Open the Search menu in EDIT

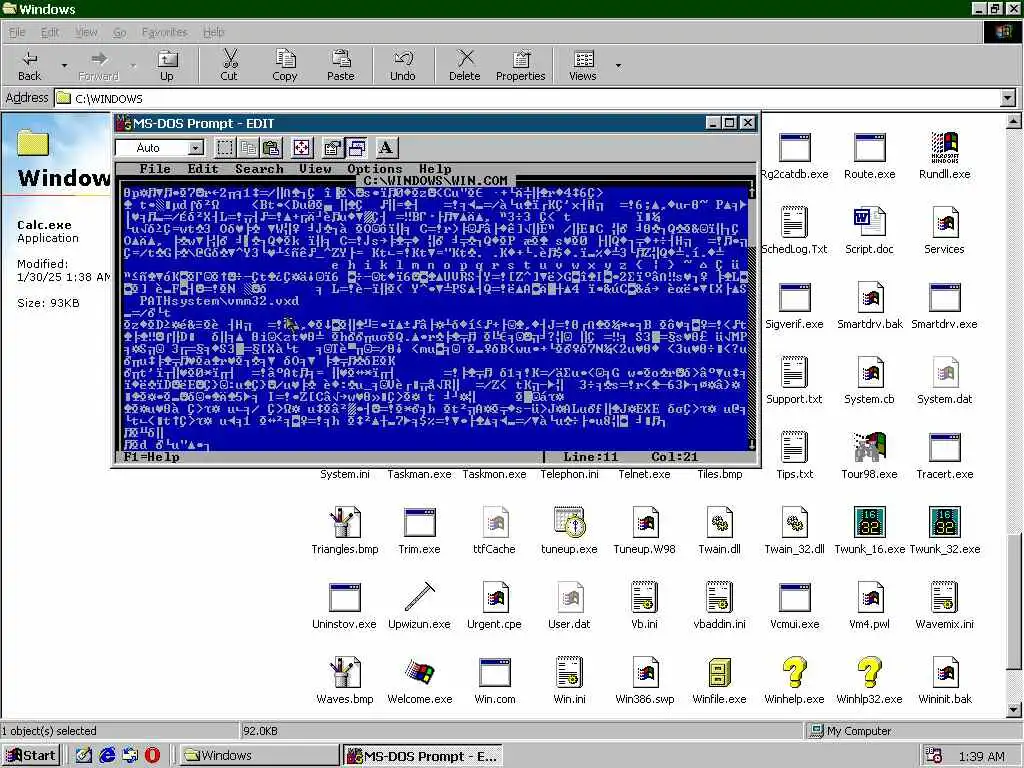click(259, 169)
